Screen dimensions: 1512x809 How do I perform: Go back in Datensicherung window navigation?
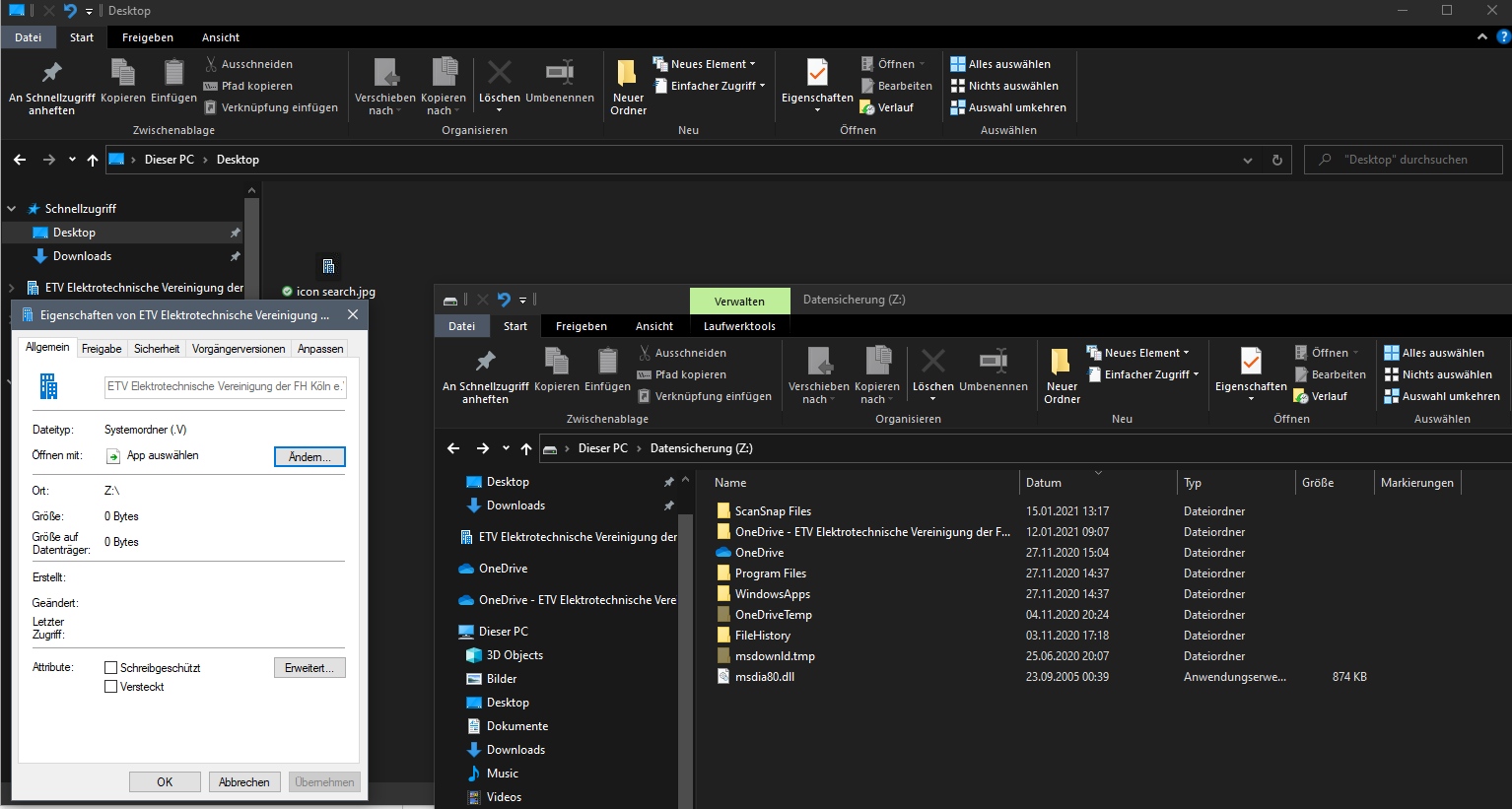tap(453, 448)
